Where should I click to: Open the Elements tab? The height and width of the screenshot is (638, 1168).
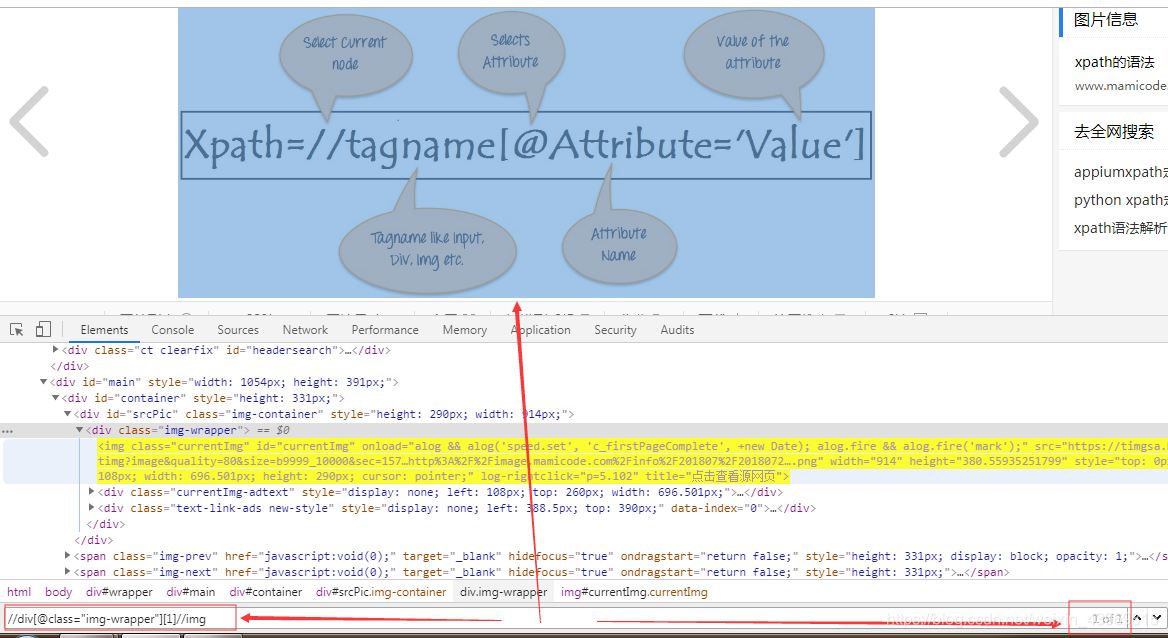[x=104, y=329]
